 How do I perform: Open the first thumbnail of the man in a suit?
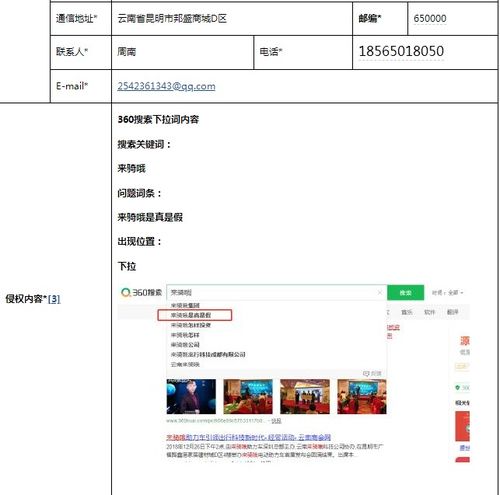click(191, 397)
